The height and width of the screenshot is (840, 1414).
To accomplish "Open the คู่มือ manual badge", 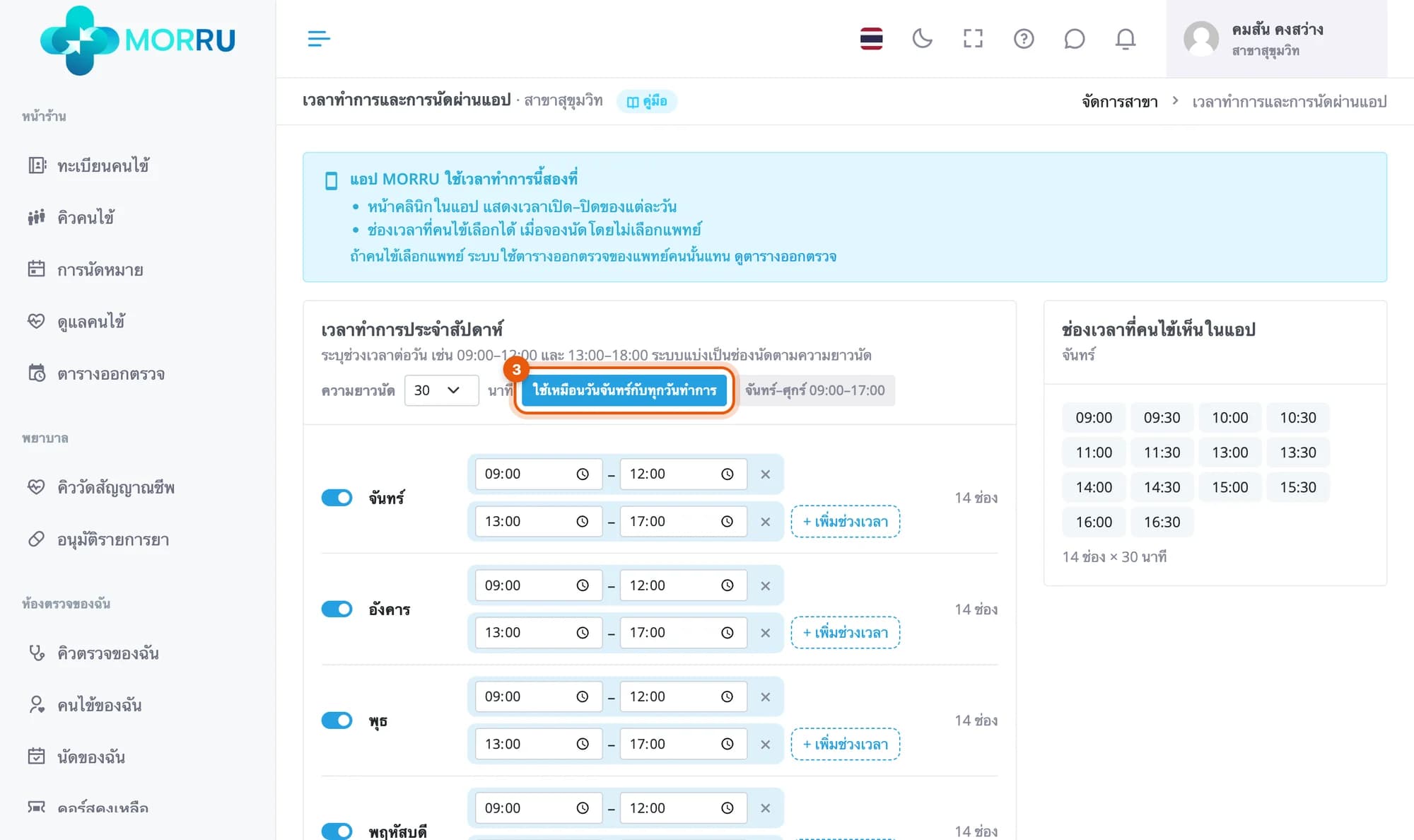I will pos(647,101).
